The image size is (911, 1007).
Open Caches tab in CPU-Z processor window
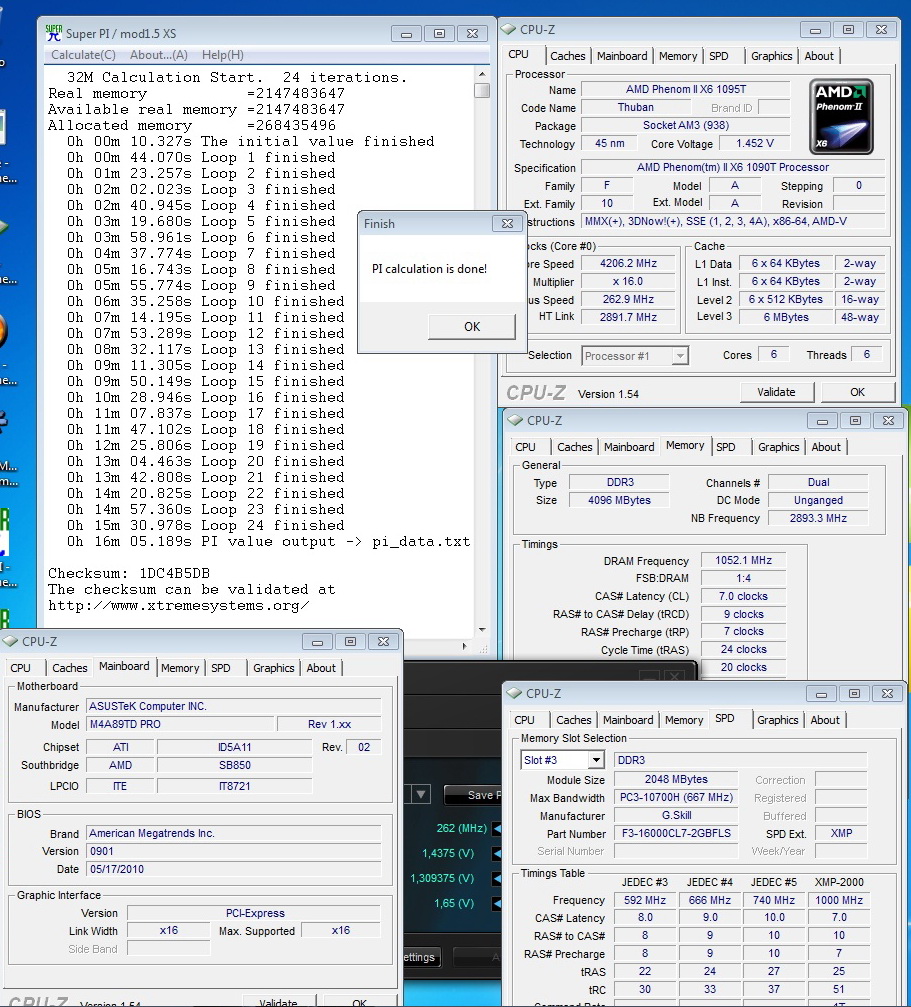[568, 56]
